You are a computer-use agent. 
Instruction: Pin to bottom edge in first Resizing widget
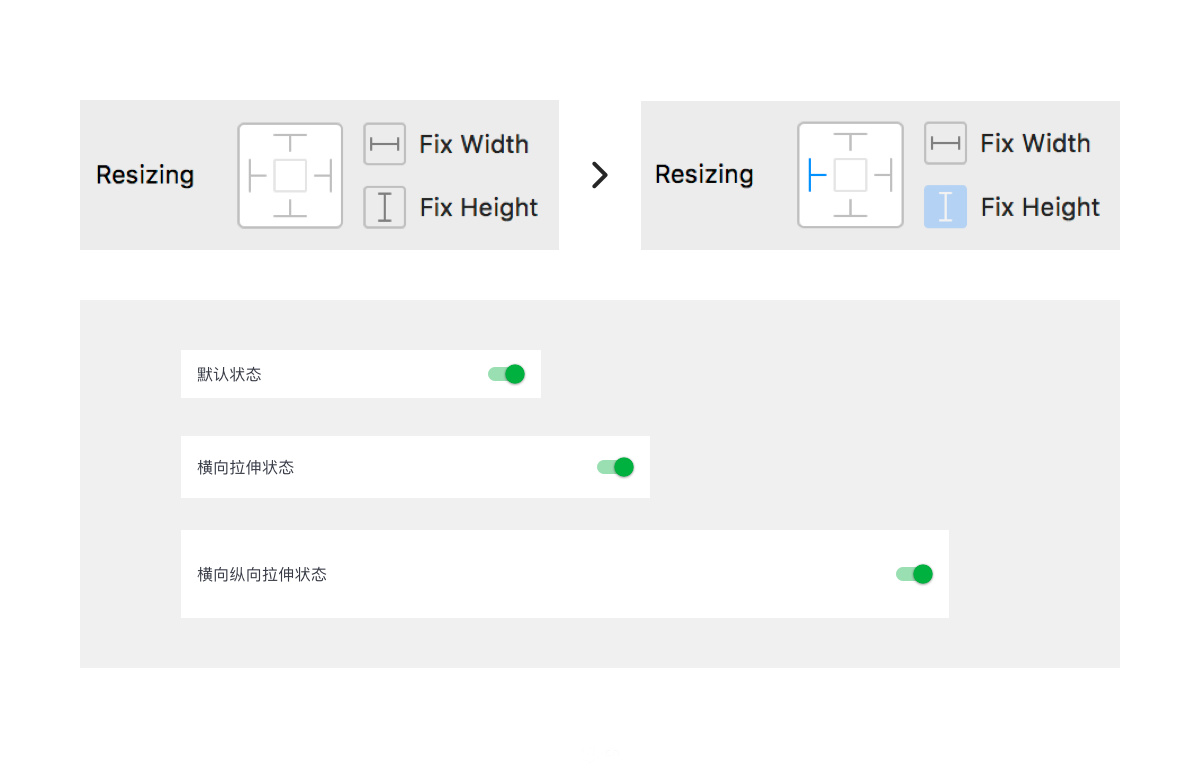(x=290, y=208)
